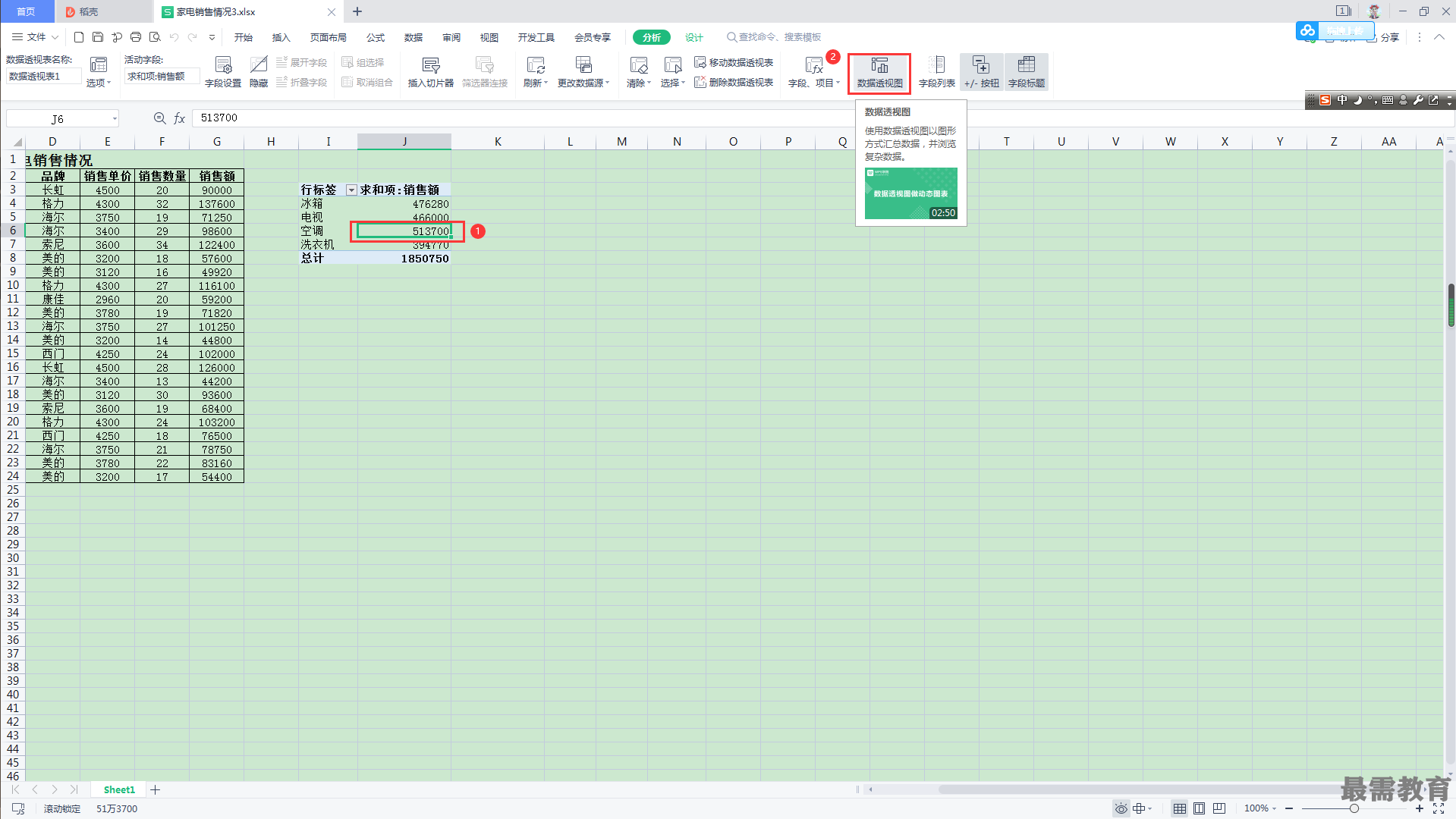
Task: Switch to page layout view icon
Action: click(x=1200, y=808)
